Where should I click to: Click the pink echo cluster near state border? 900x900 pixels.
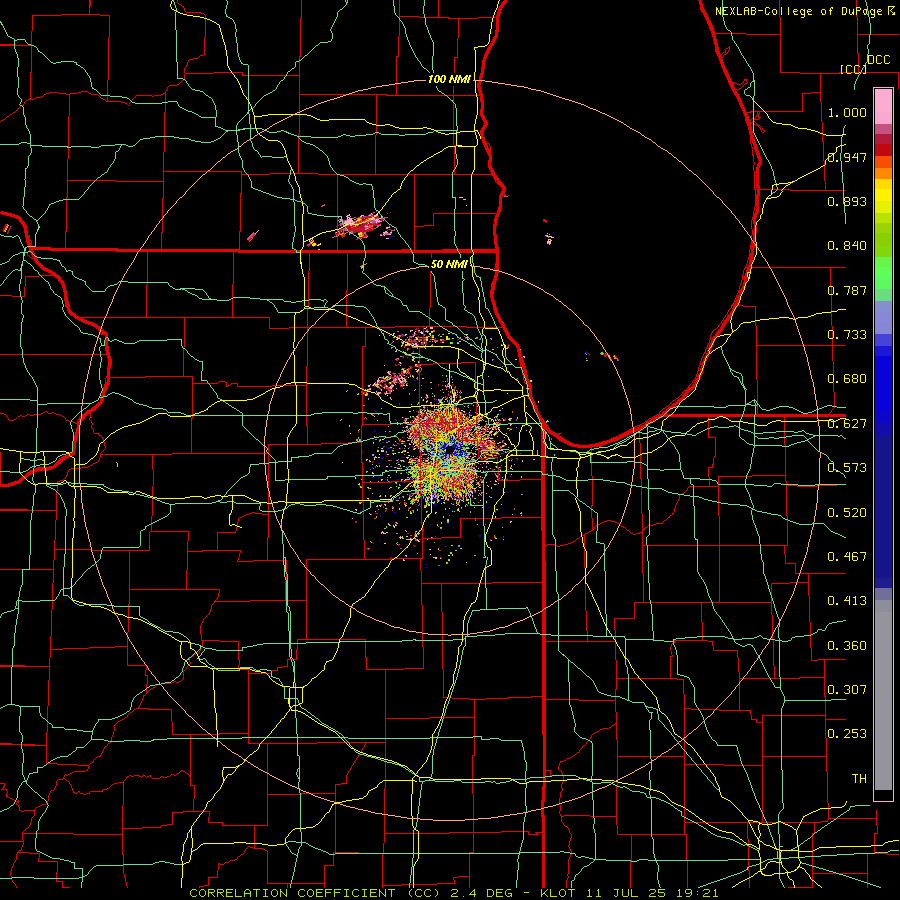point(360,226)
